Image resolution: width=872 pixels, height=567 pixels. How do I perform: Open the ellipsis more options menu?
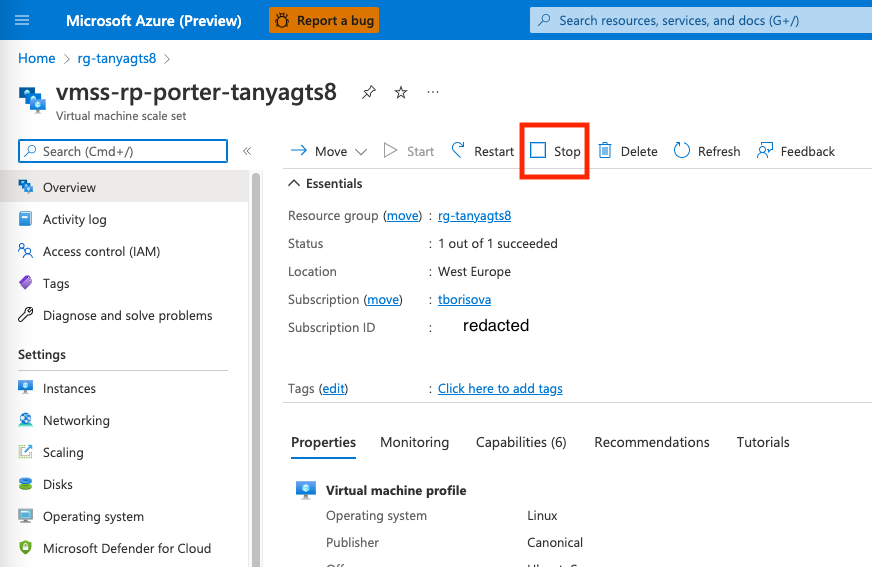point(433,93)
